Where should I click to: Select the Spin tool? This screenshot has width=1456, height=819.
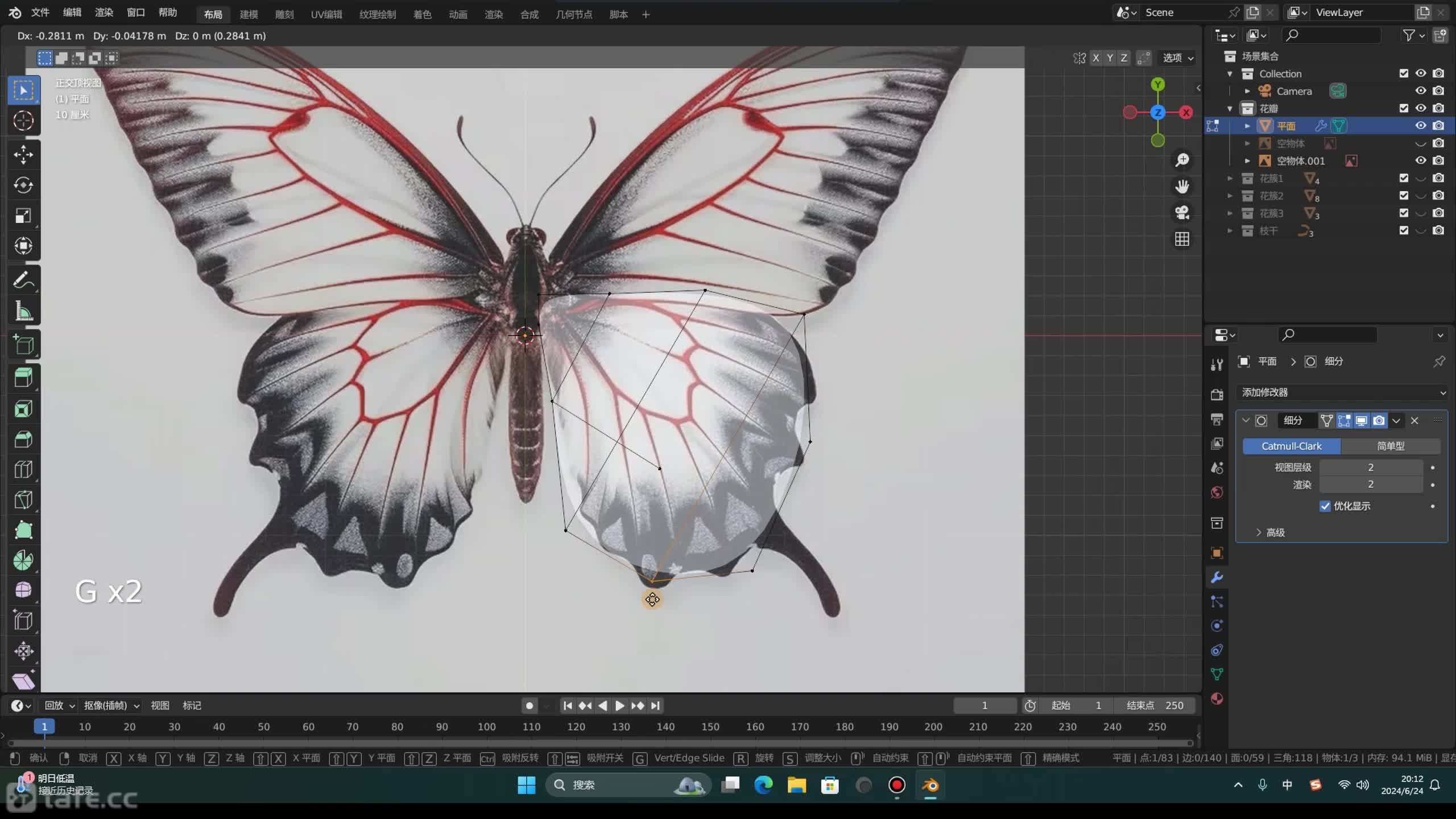pyautogui.click(x=23, y=560)
